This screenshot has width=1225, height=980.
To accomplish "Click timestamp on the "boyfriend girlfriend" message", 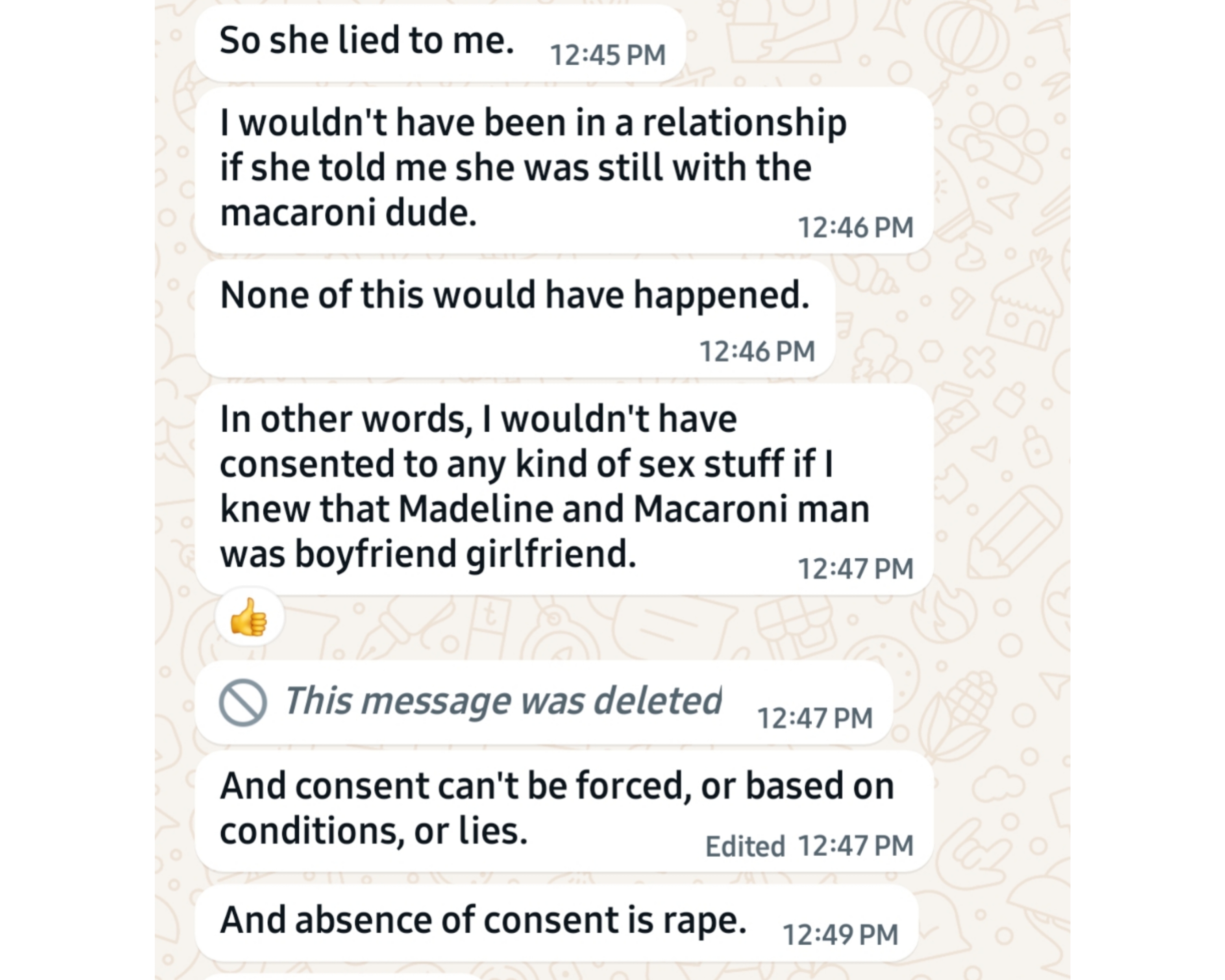I will (855, 569).
